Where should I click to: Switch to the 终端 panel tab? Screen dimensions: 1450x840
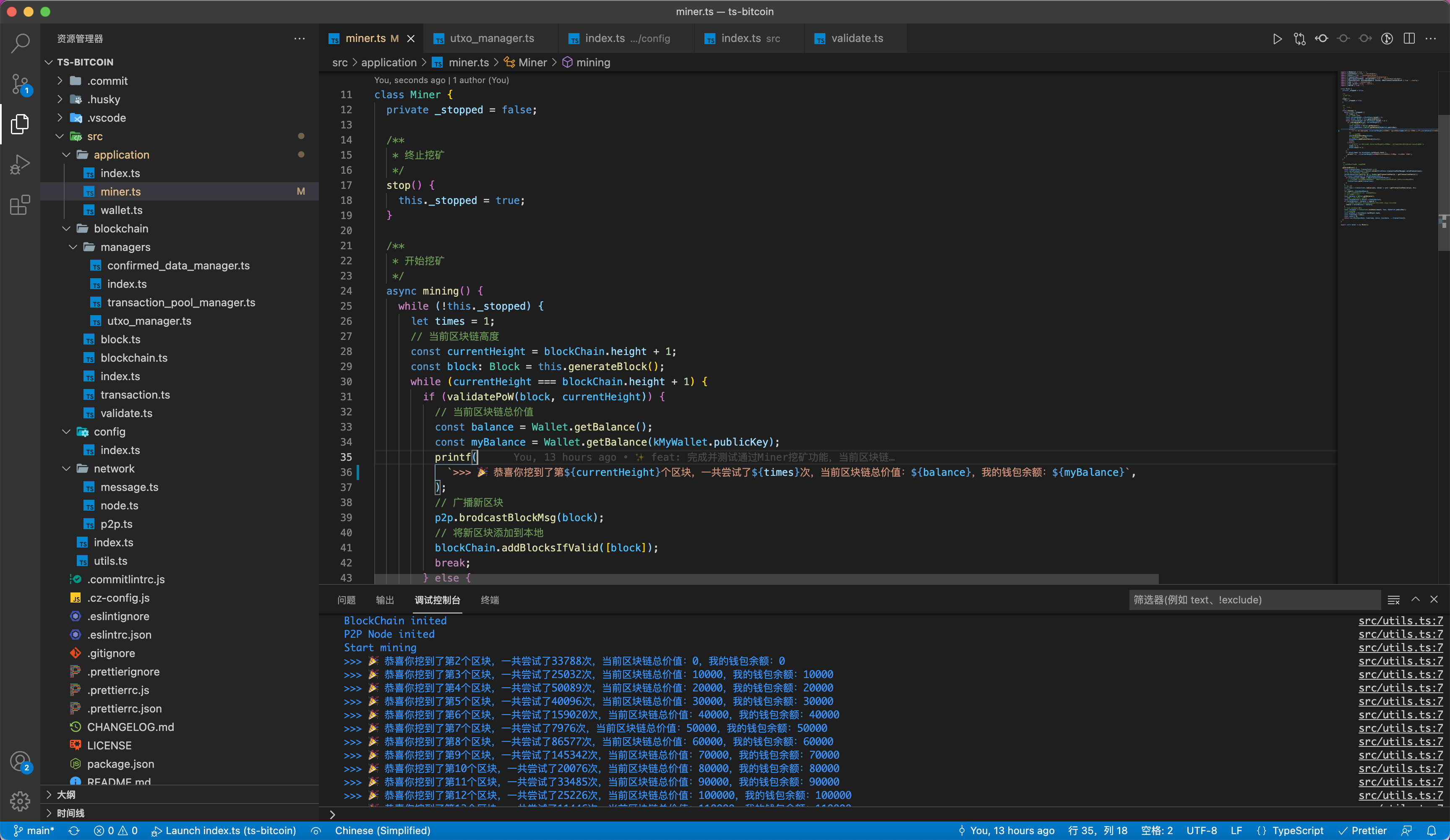(490, 600)
